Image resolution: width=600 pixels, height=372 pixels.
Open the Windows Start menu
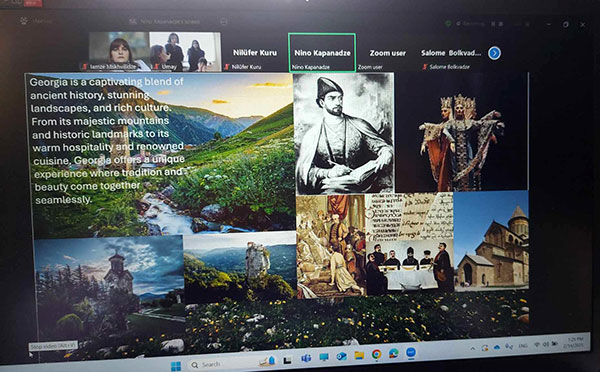[176, 366]
